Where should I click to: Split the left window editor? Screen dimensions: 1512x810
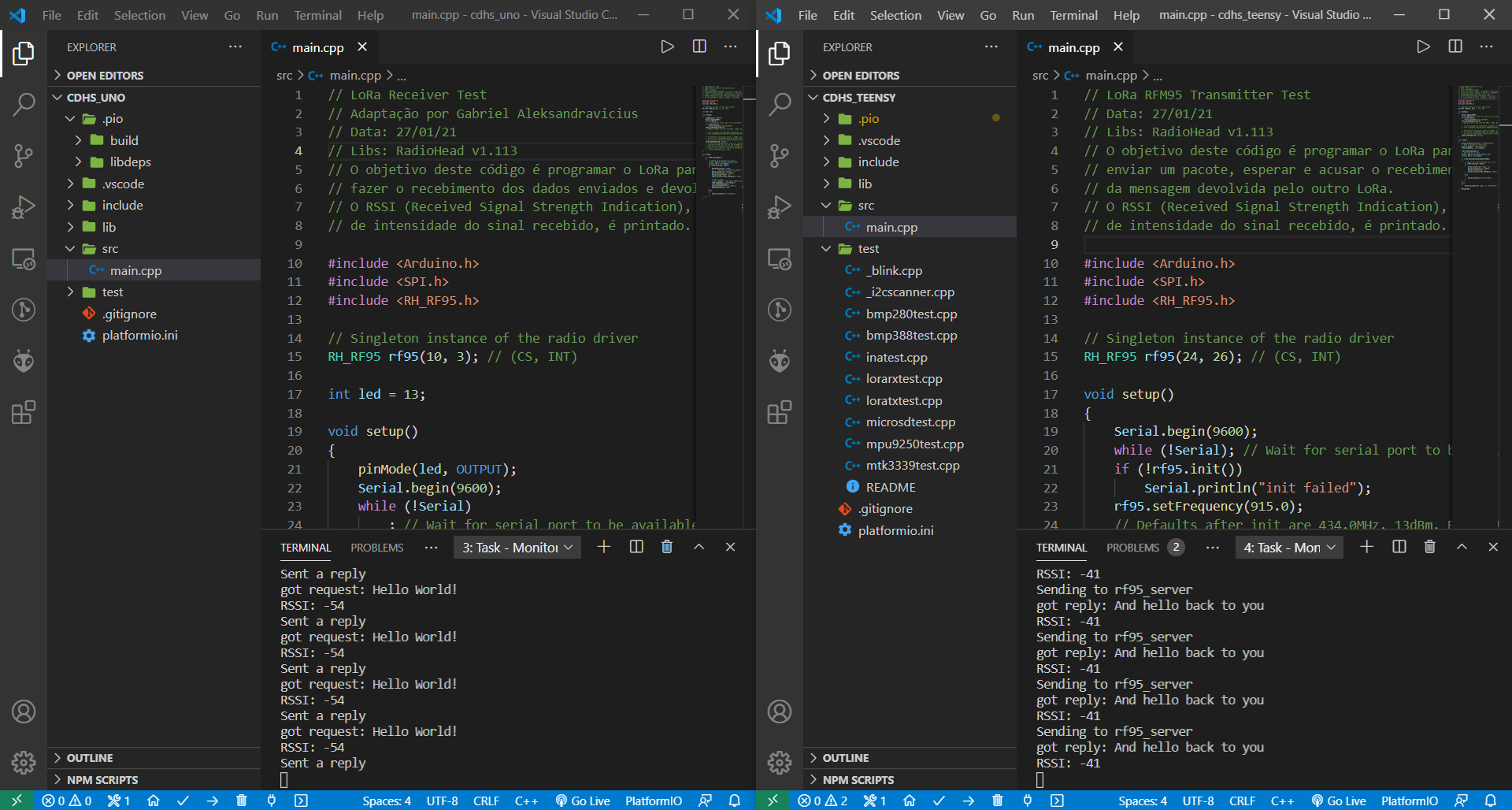coord(699,46)
